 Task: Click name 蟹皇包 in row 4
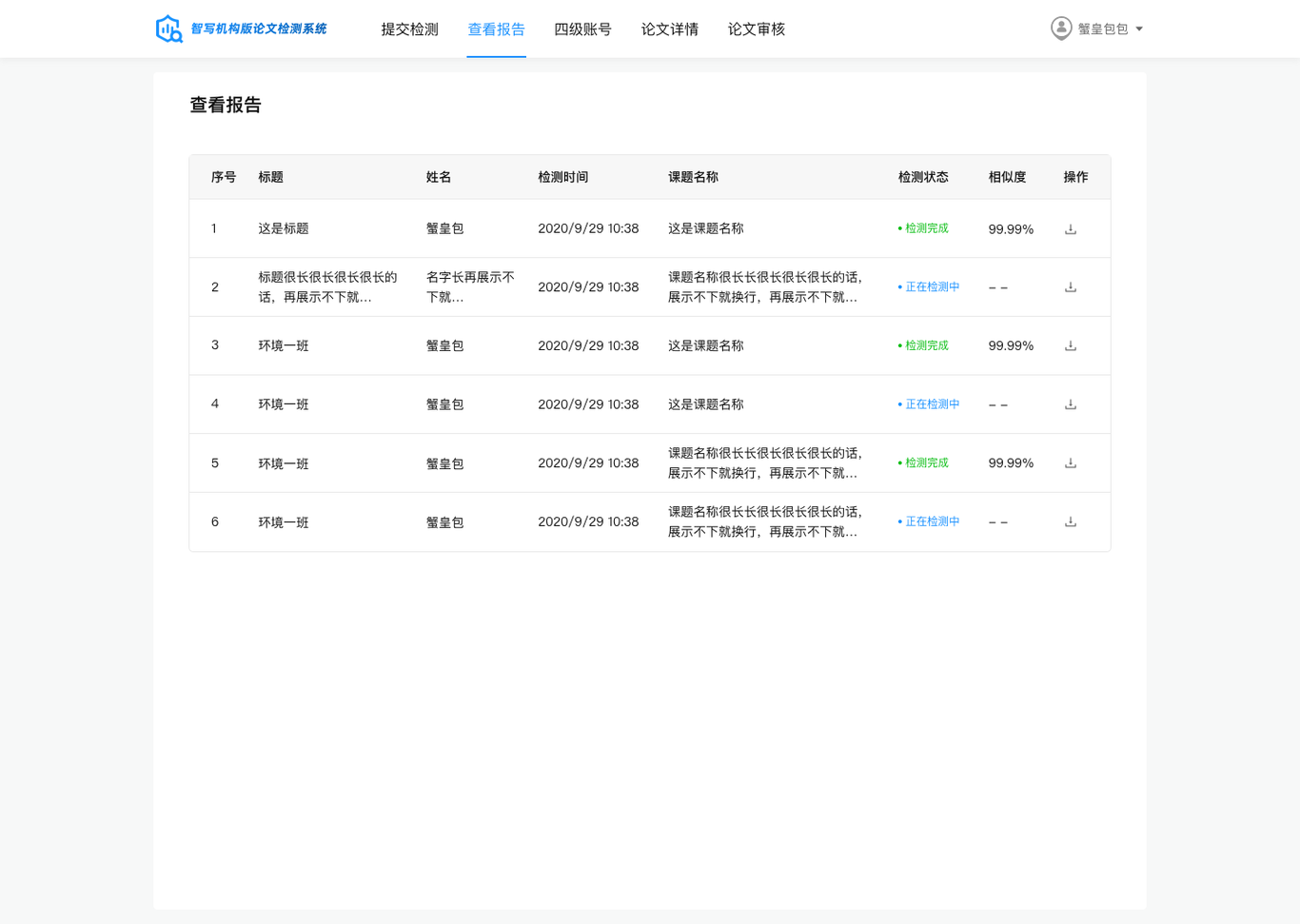click(x=445, y=405)
